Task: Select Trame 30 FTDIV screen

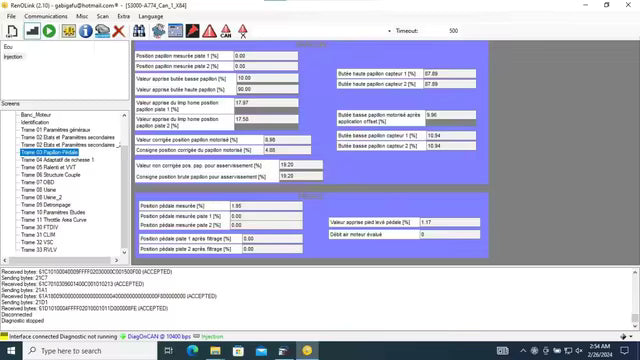Action: pyautogui.click(x=40, y=227)
